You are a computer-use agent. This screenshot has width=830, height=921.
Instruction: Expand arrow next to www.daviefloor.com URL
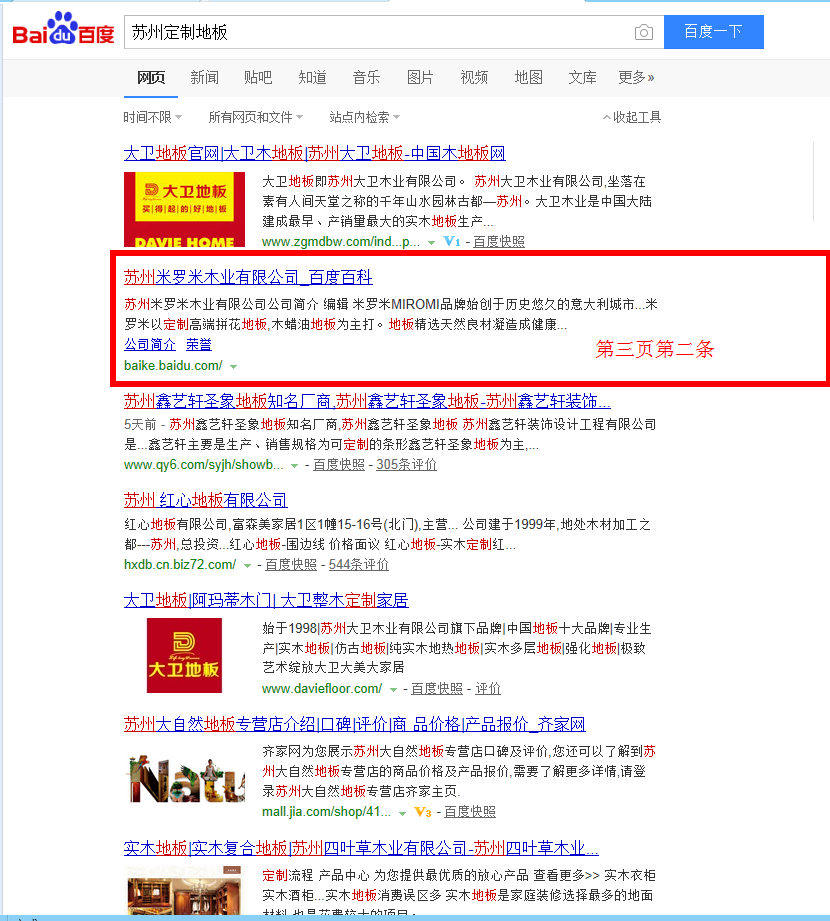(x=393, y=690)
